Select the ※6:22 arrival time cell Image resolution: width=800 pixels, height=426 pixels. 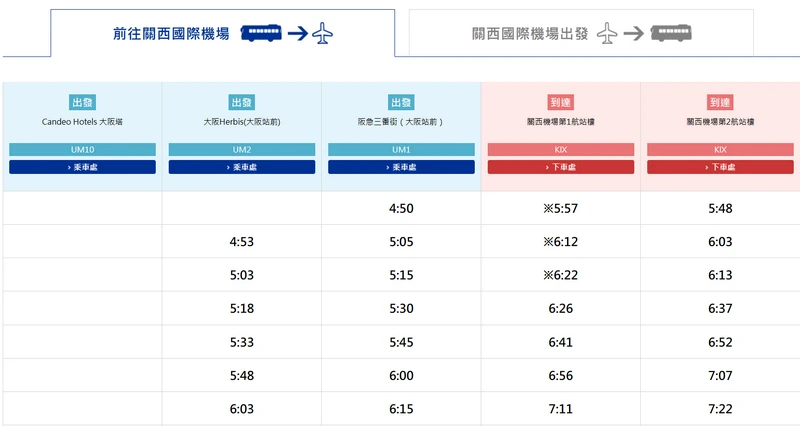point(561,275)
